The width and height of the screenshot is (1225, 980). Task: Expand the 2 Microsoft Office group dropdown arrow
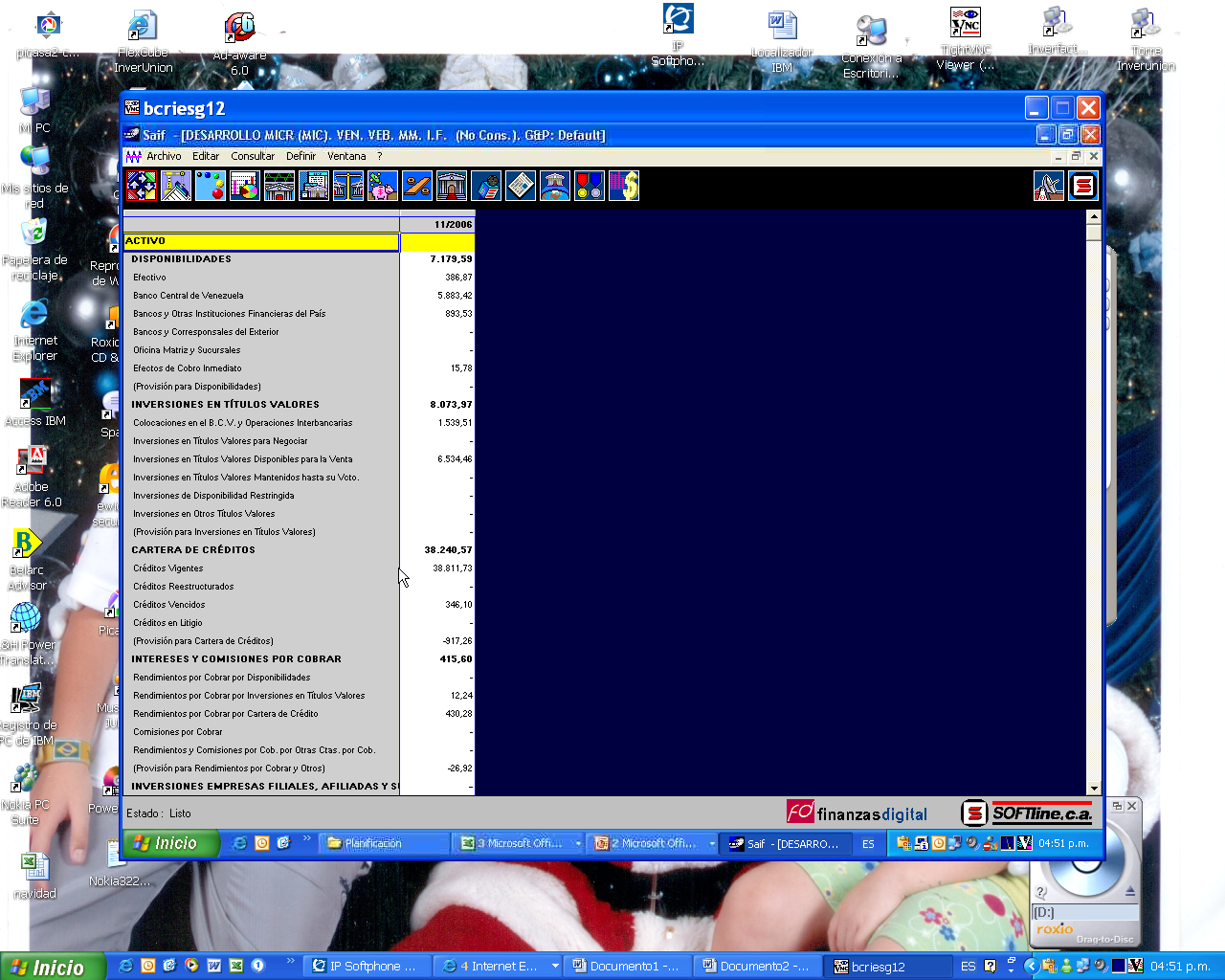(x=712, y=843)
